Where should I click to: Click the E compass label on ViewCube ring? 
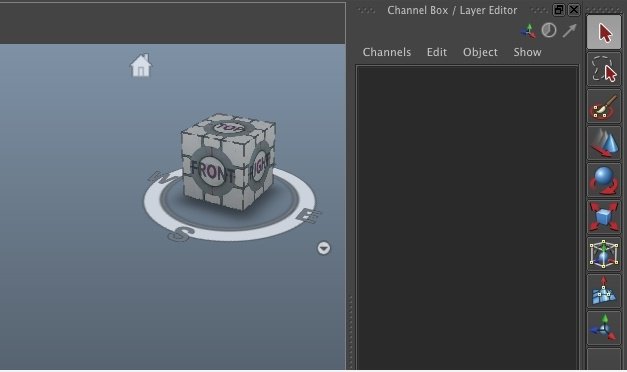tap(308, 217)
